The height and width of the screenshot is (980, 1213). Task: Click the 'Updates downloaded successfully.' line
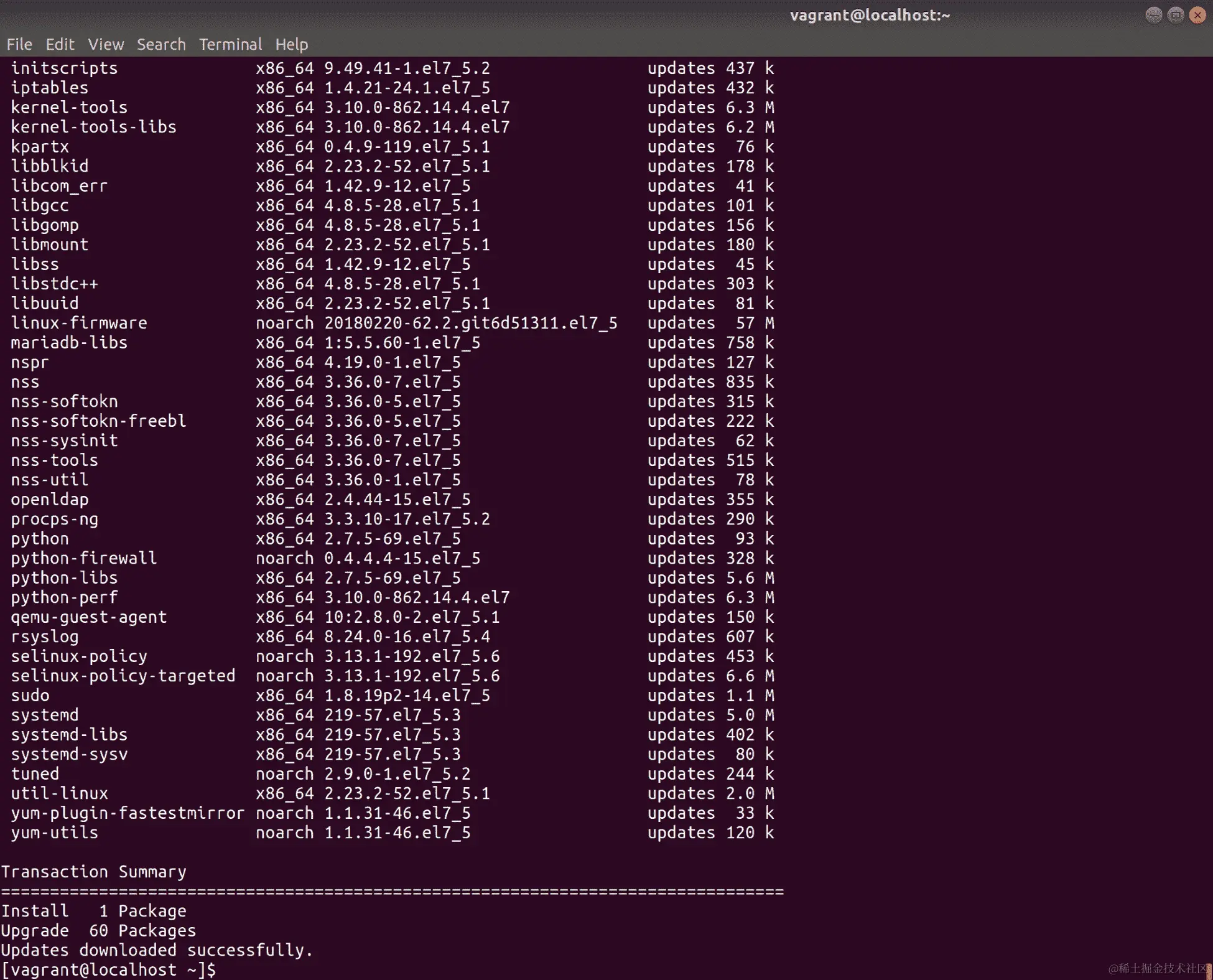coord(157,950)
